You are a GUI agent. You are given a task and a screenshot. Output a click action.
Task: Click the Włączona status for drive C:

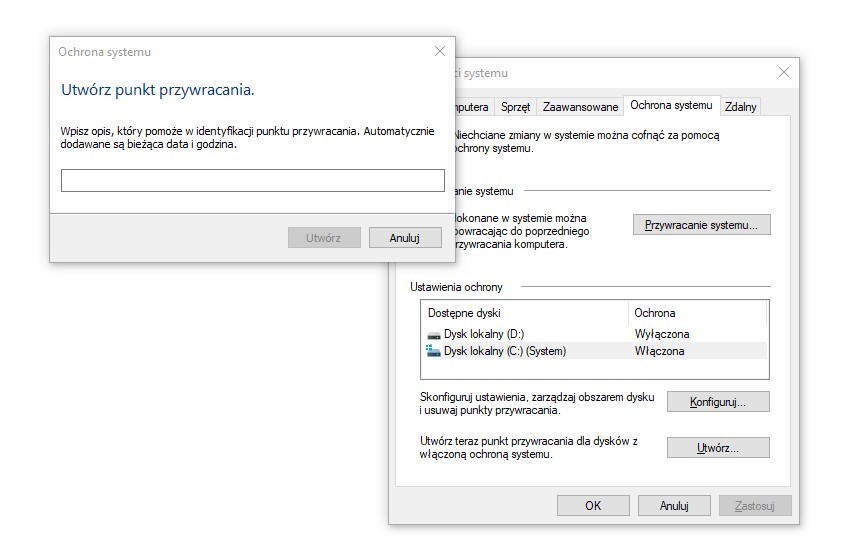pyautogui.click(x=660, y=351)
